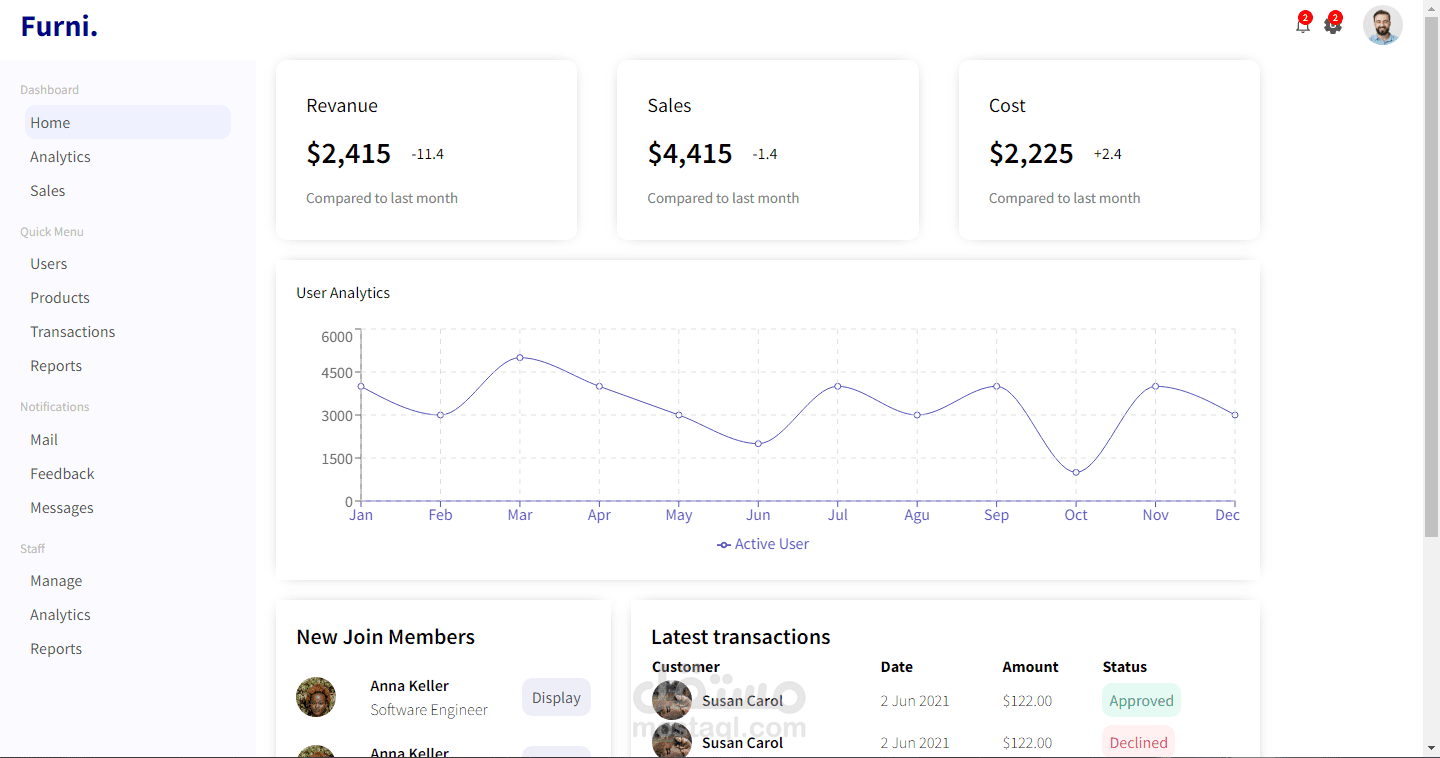Click the Declined status badge

coord(1138,742)
